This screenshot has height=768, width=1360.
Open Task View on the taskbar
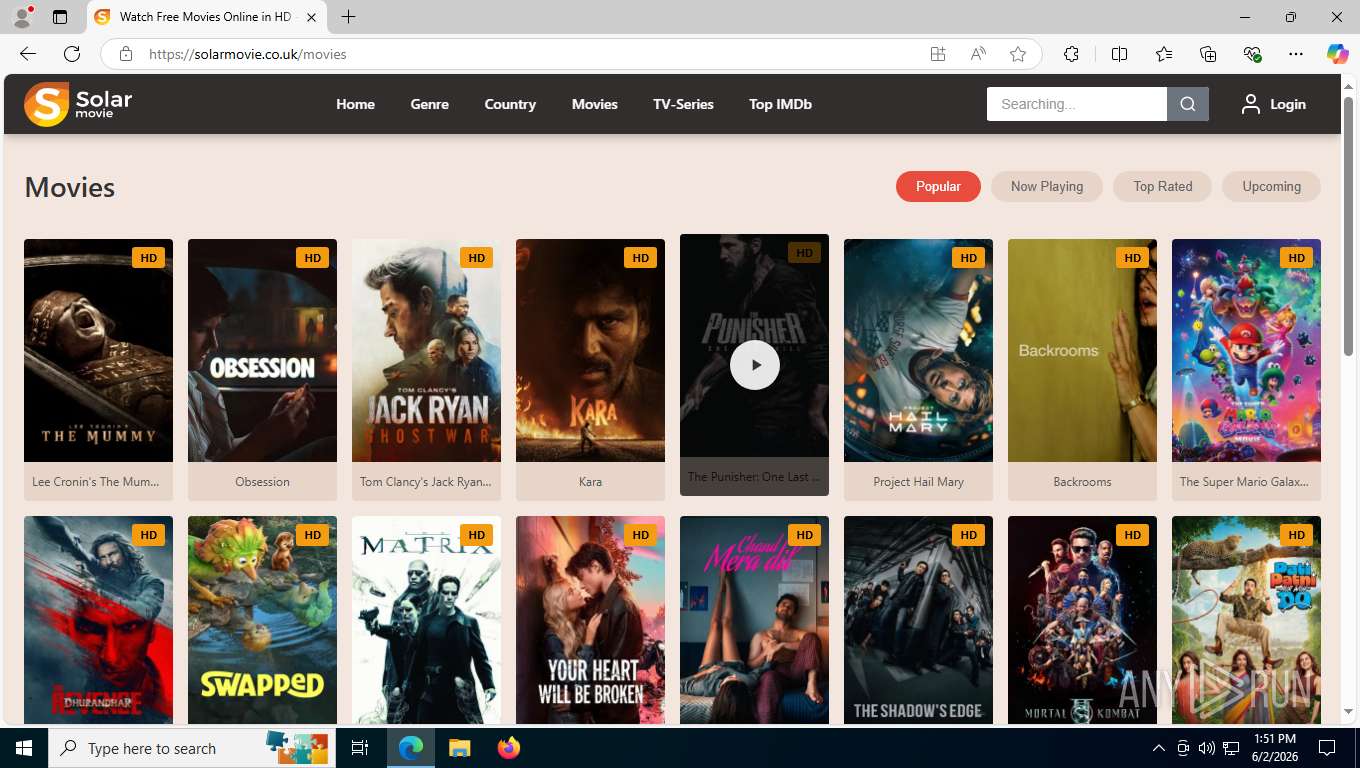tap(360, 748)
